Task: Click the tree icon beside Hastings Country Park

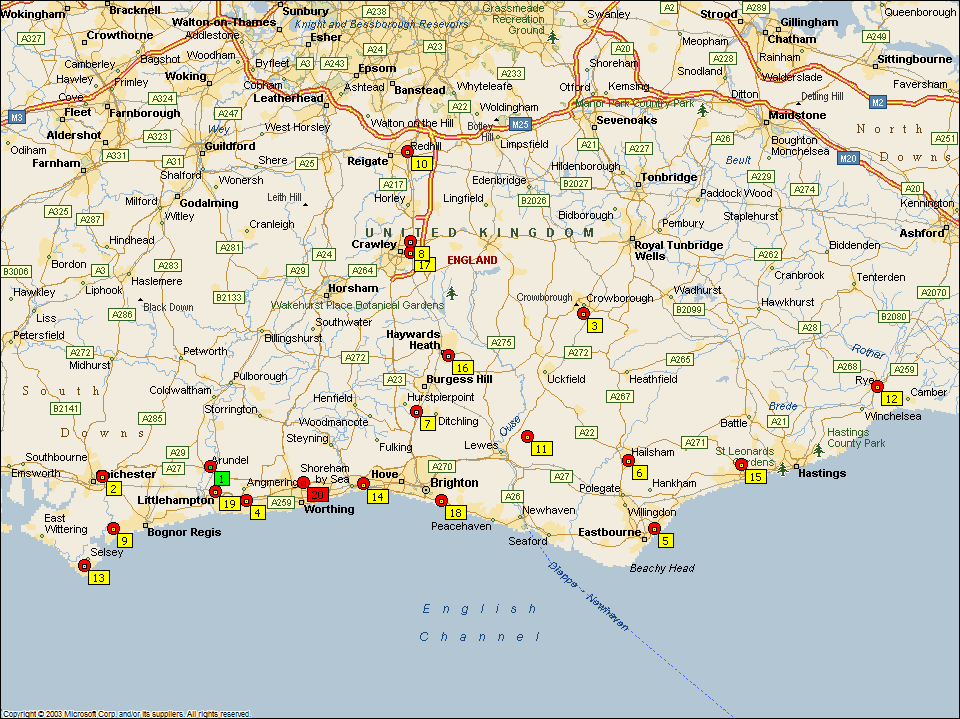Action: [x=782, y=468]
